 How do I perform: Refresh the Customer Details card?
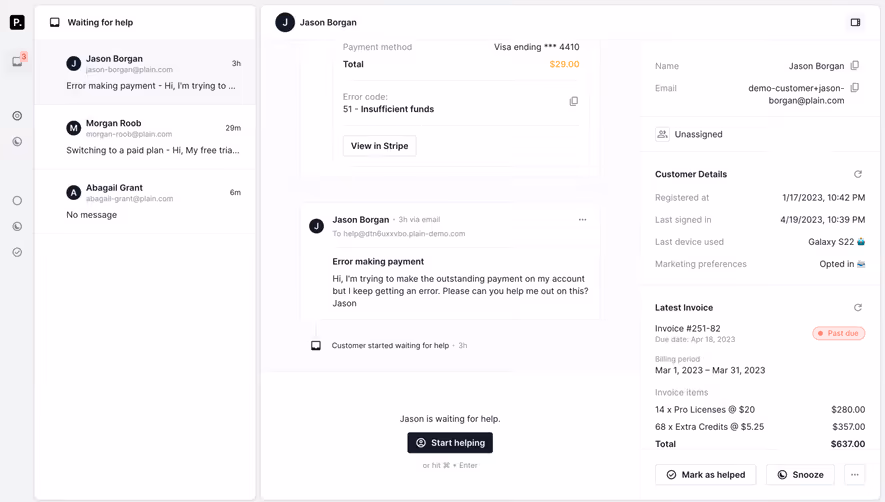[x=858, y=174]
